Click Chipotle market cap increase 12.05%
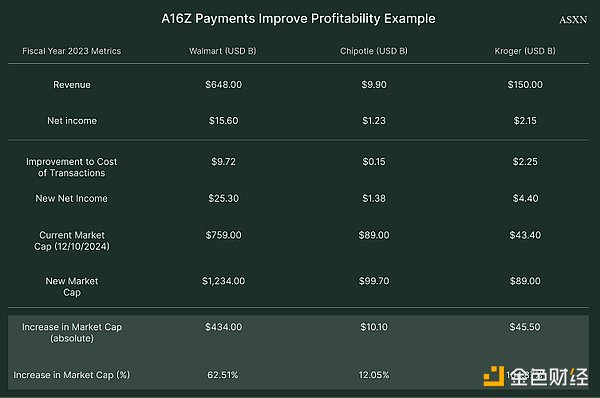The image size is (600, 398). pyautogui.click(x=374, y=375)
